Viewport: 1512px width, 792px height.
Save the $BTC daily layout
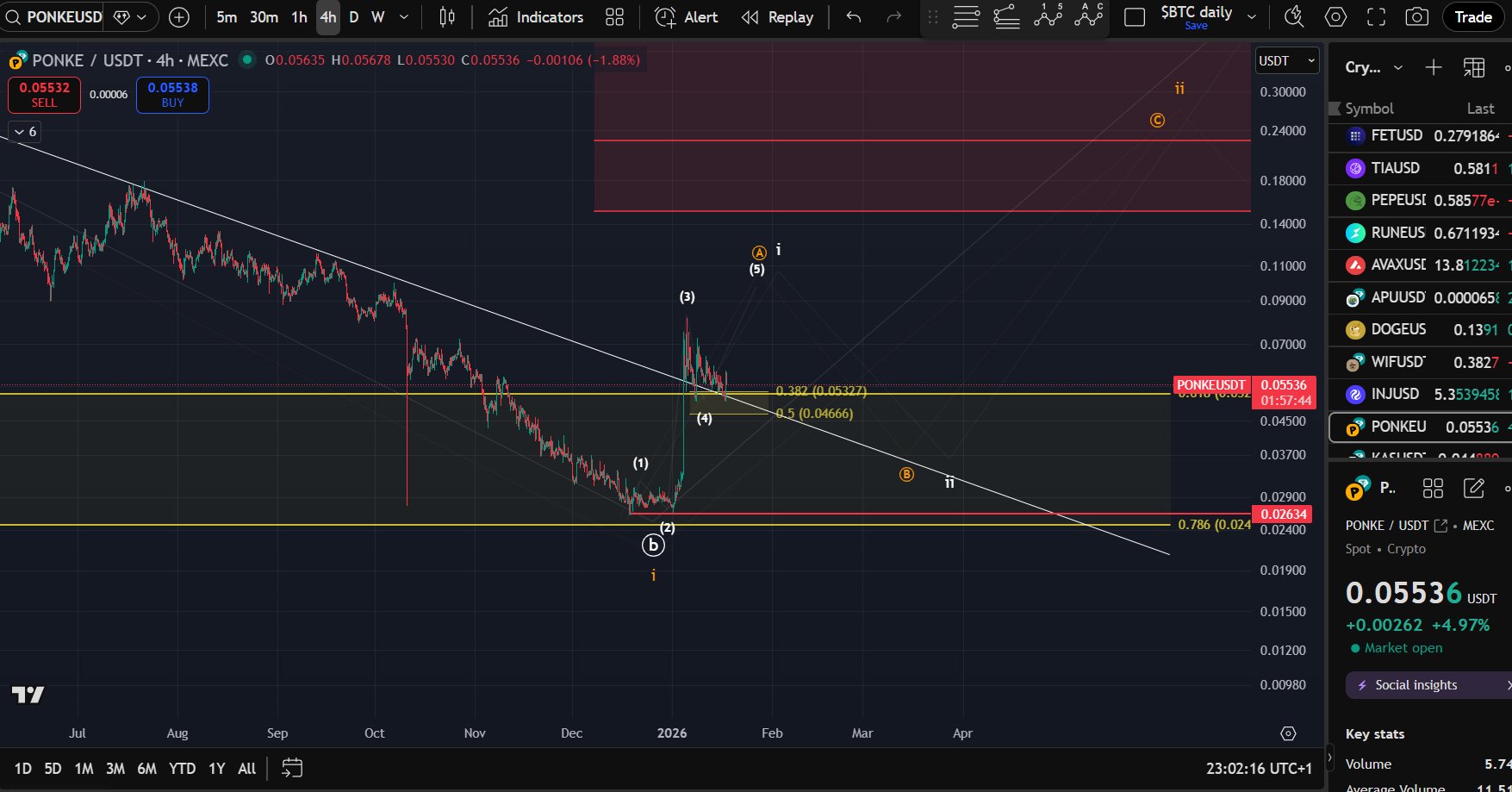[x=1196, y=26]
